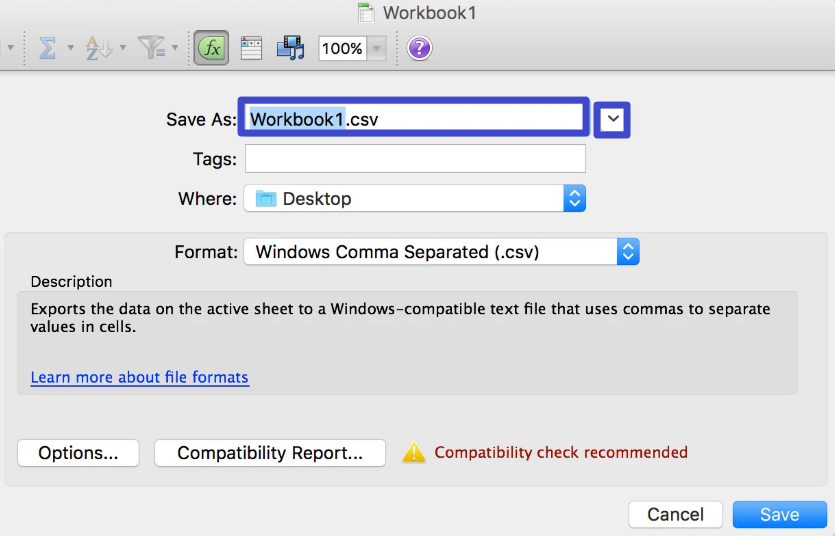The image size is (835, 536).
Task: Click the A-Z sort icon
Action: [99, 48]
